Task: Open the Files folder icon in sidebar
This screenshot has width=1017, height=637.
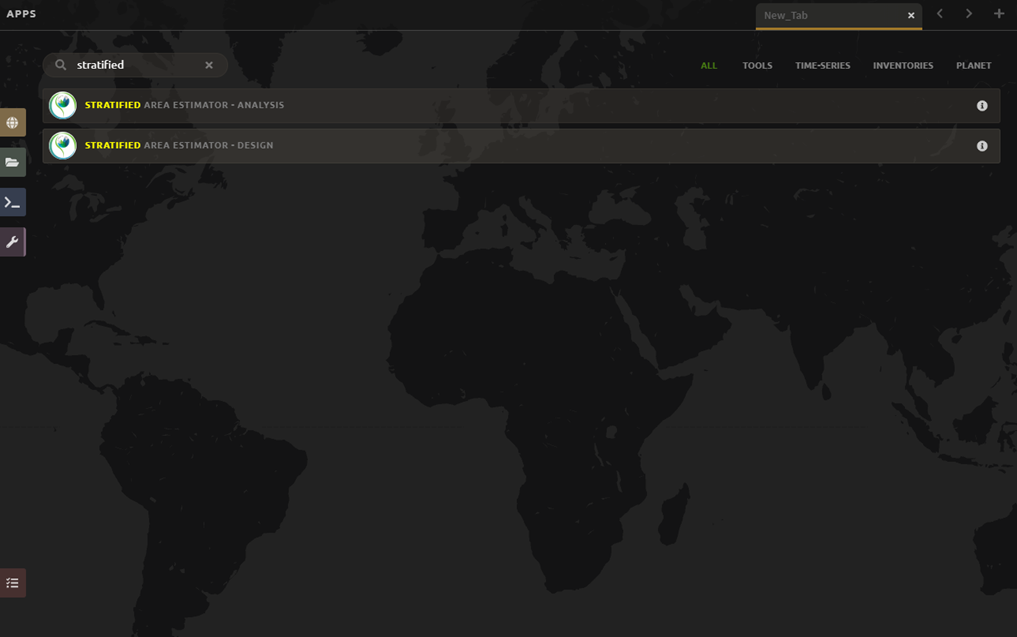Action: [12, 162]
